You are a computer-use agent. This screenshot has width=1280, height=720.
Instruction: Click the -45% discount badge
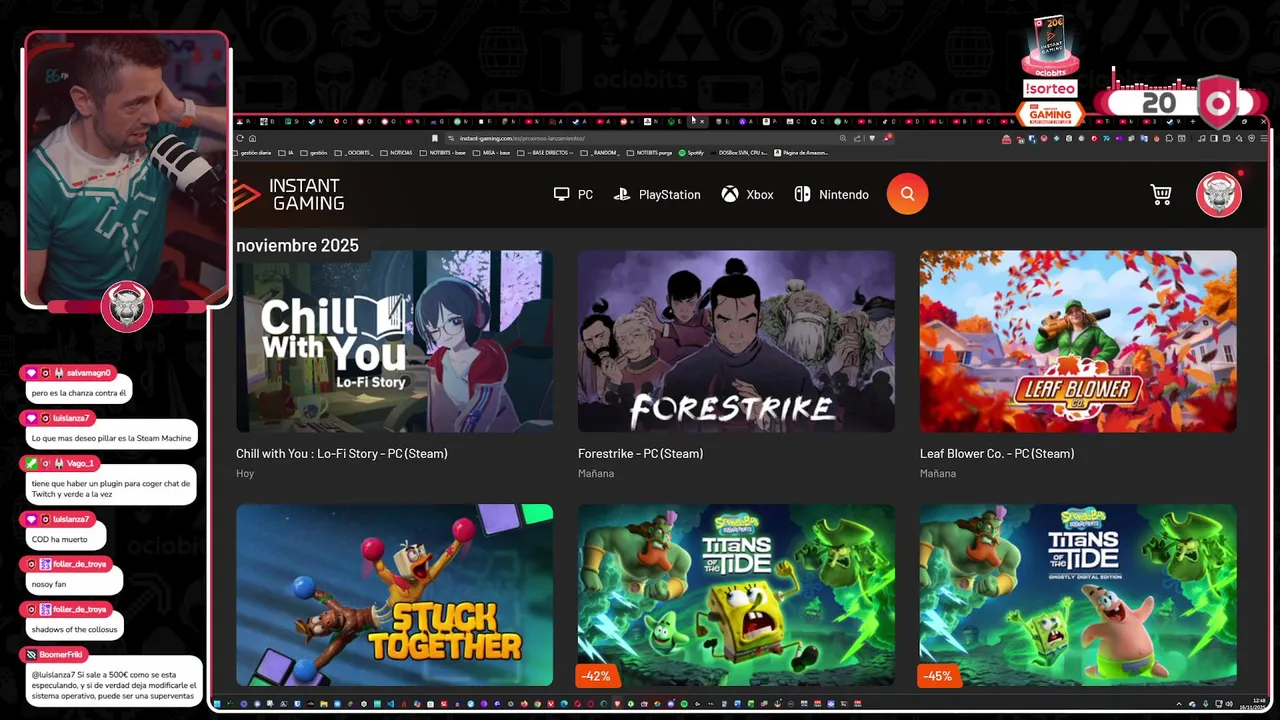pyautogui.click(x=938, y=676)
